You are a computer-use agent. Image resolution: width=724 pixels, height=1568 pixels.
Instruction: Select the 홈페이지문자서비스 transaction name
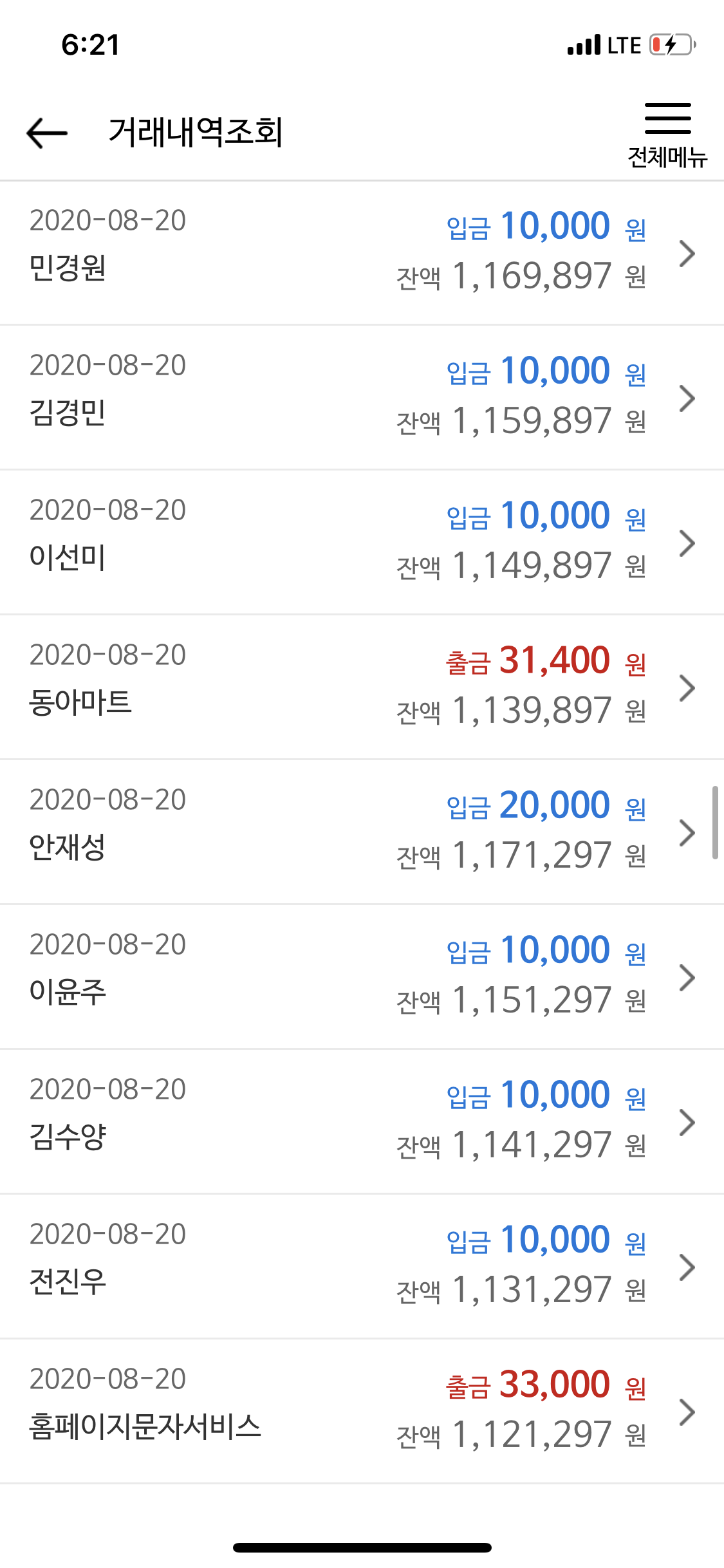145,1426
